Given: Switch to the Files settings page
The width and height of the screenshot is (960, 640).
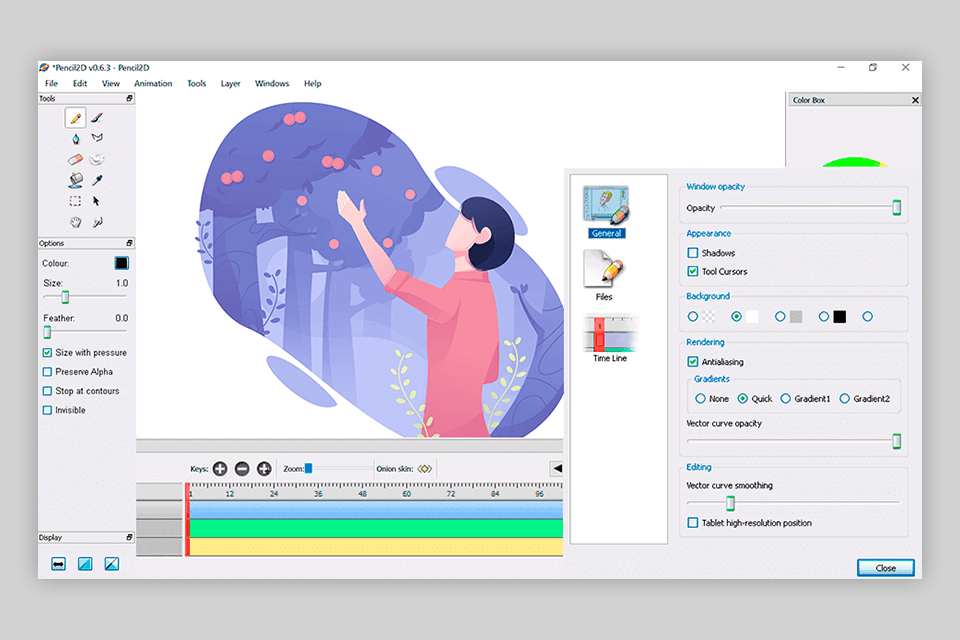Looking at the screenshot, I should click(x=602, y=271).
